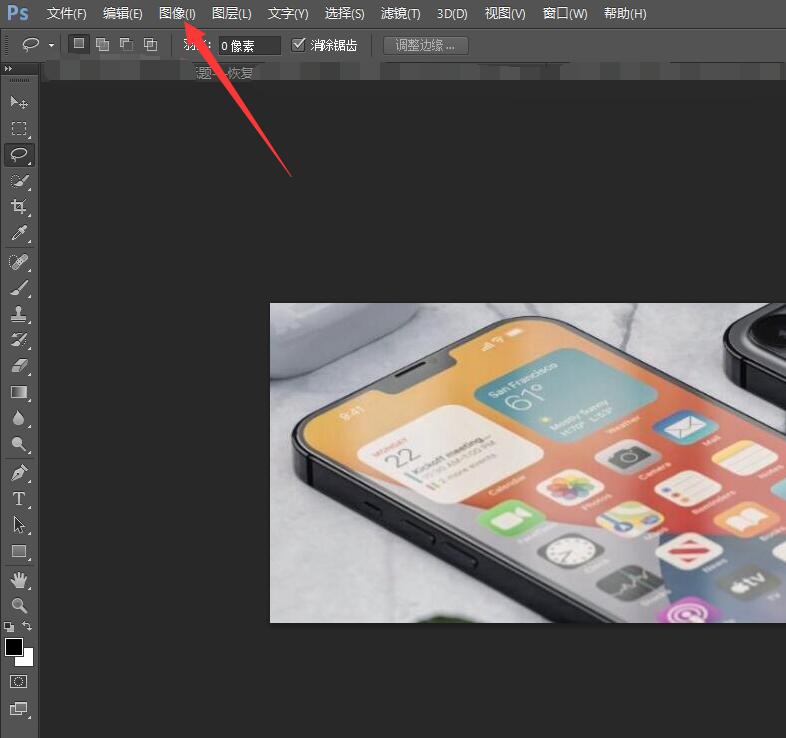
Task: Select the Gradient tool
Action: (x=19, y=392)
